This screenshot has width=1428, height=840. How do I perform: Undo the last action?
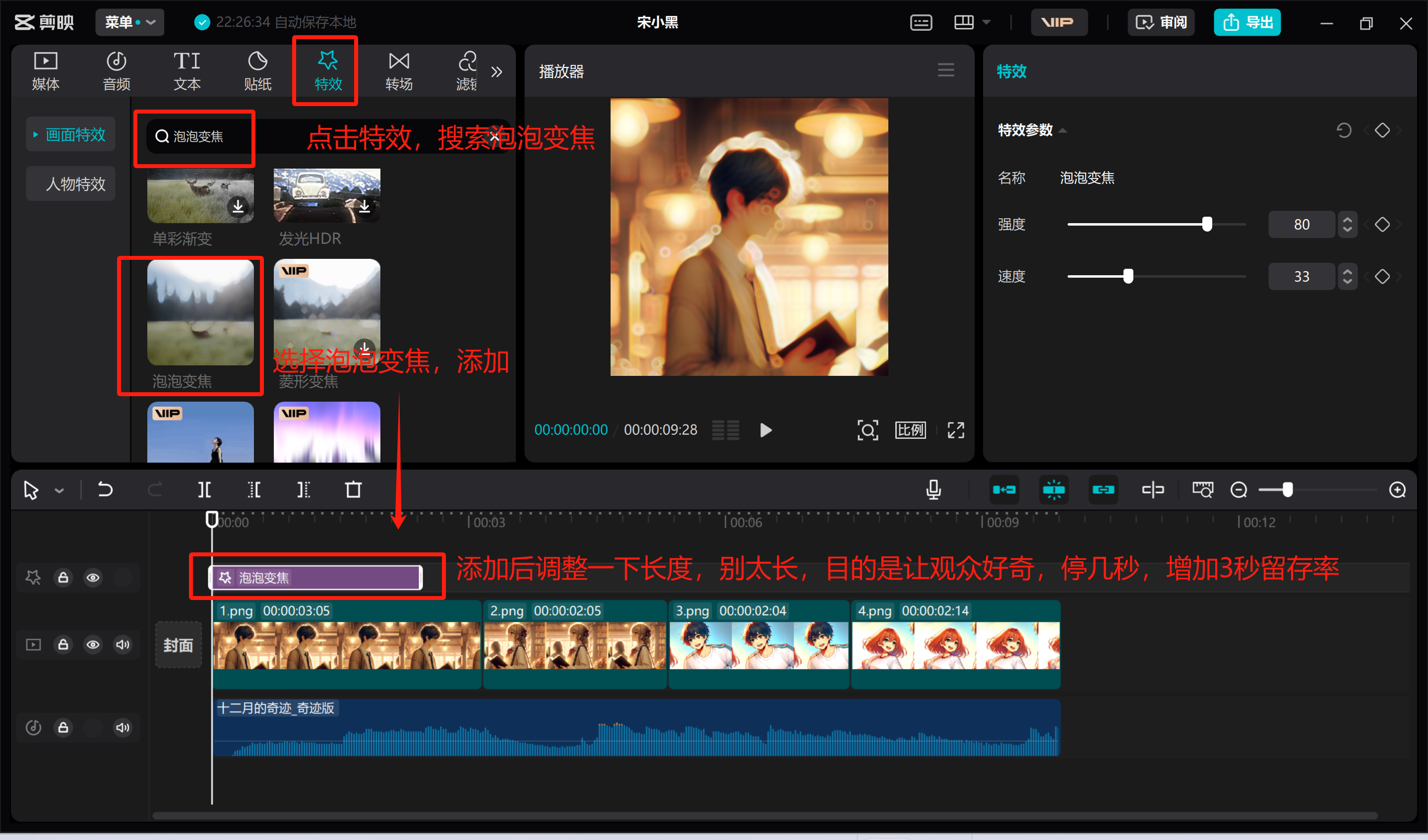coord(105,489)
